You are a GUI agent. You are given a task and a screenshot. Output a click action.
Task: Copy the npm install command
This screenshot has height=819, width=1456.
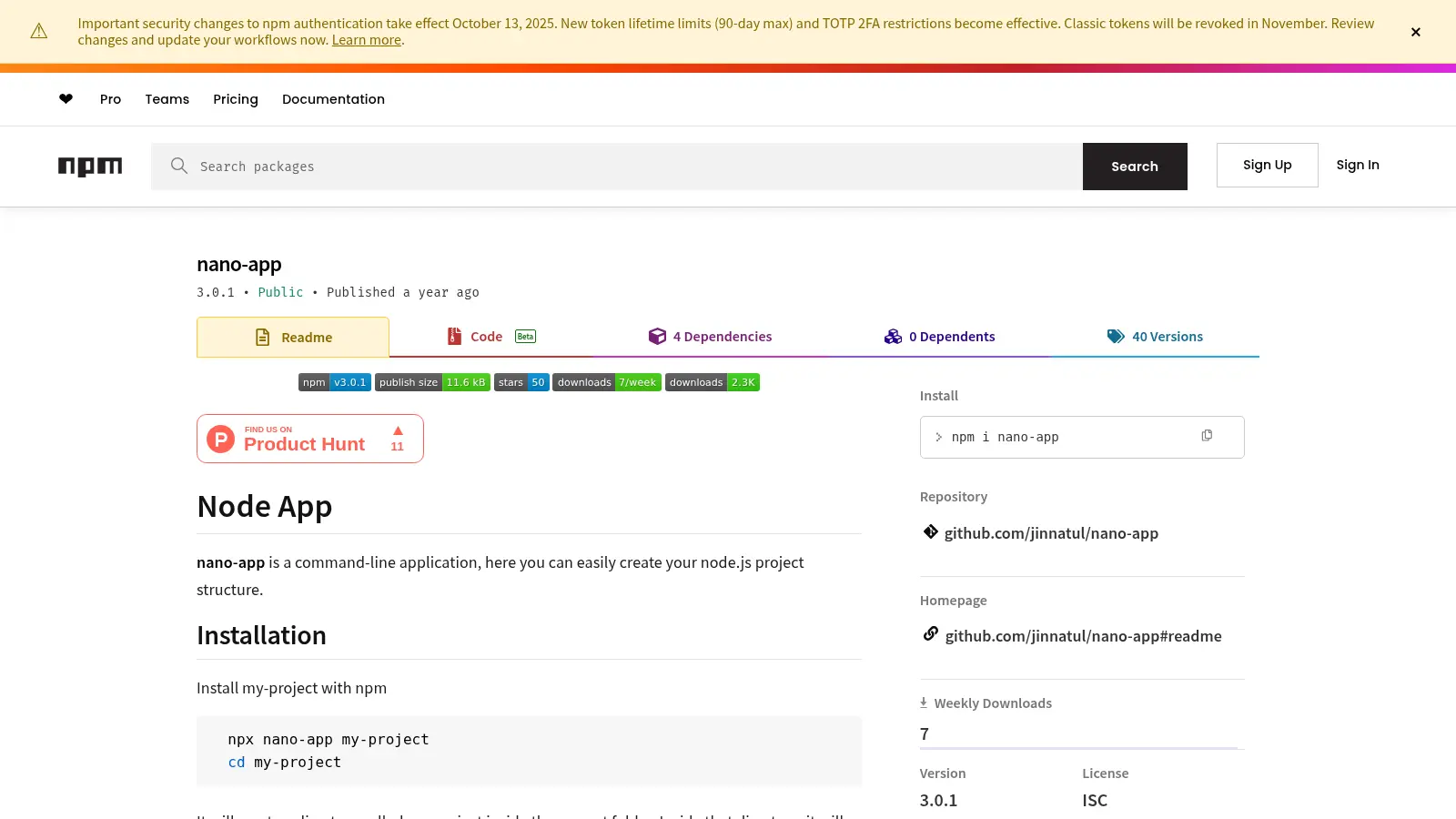coord(1207,436)
